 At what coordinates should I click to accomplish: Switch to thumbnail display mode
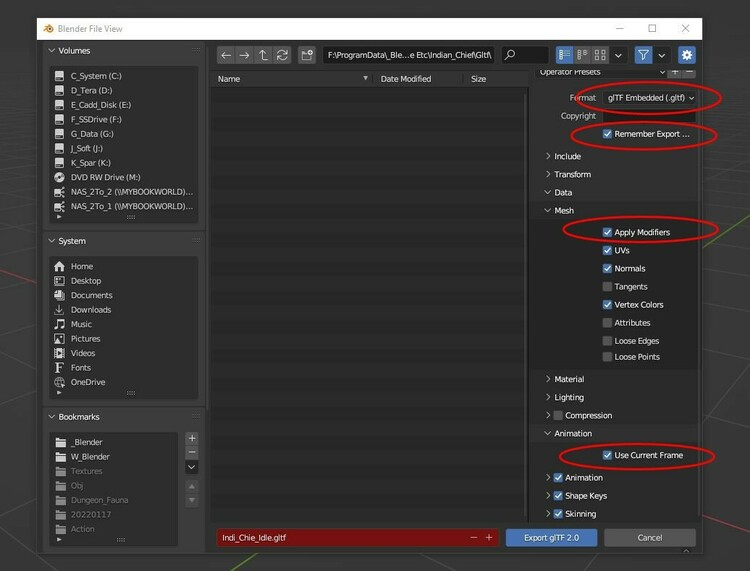click(600, 56)
